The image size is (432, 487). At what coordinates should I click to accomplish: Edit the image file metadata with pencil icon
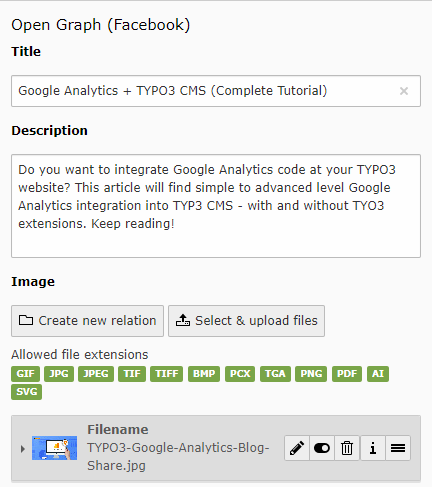pyautogui.click(x=297, y=448)
